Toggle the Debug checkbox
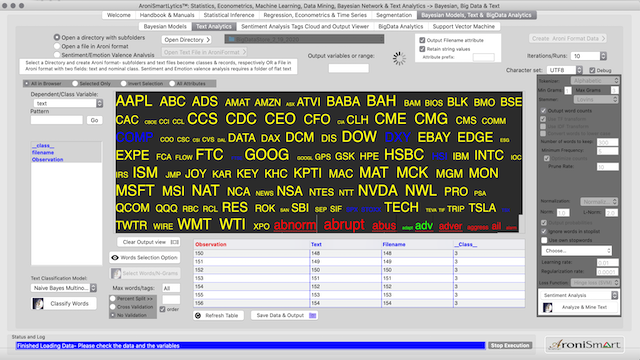The height and width of the screenshot is (360, 640). (x=592, y=70)
